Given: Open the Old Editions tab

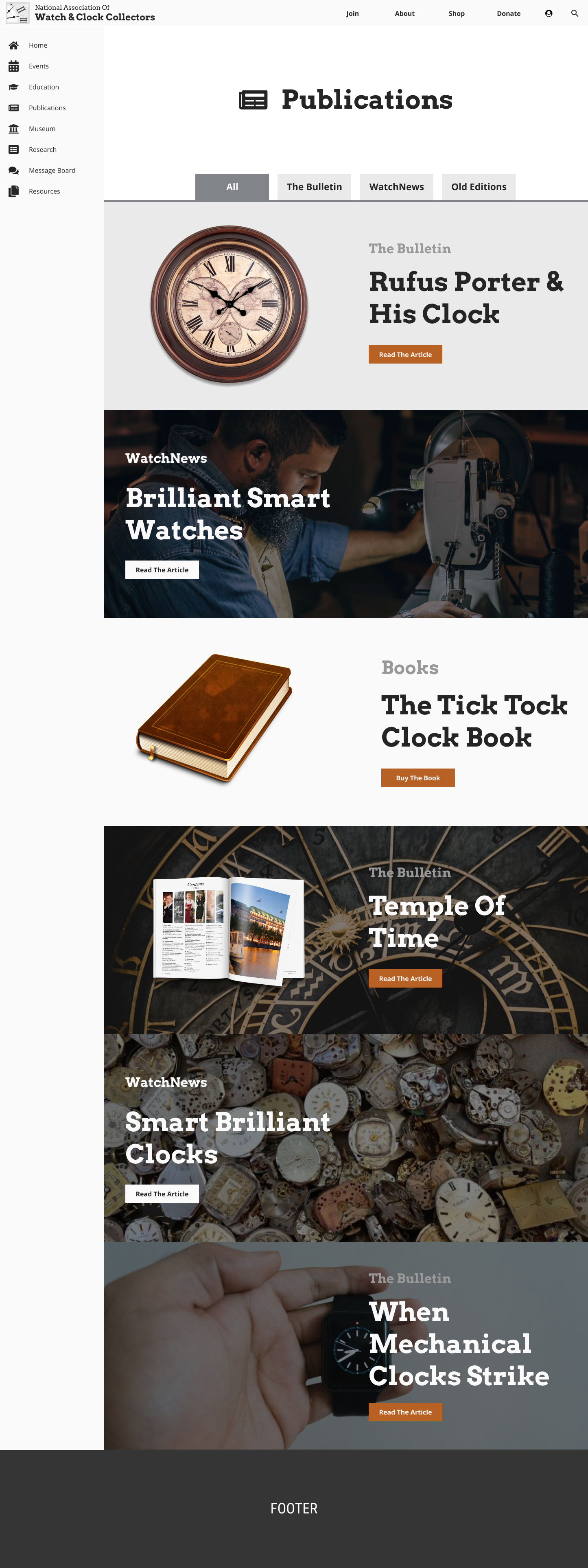Looking at the screenshot, I should [x=479, y=187].
